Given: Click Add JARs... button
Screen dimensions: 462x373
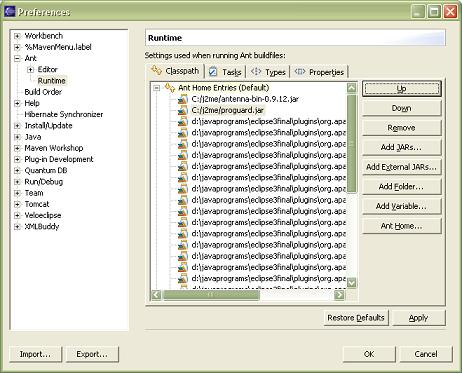Looking at the screenshot, I should [x=402, y=147].
